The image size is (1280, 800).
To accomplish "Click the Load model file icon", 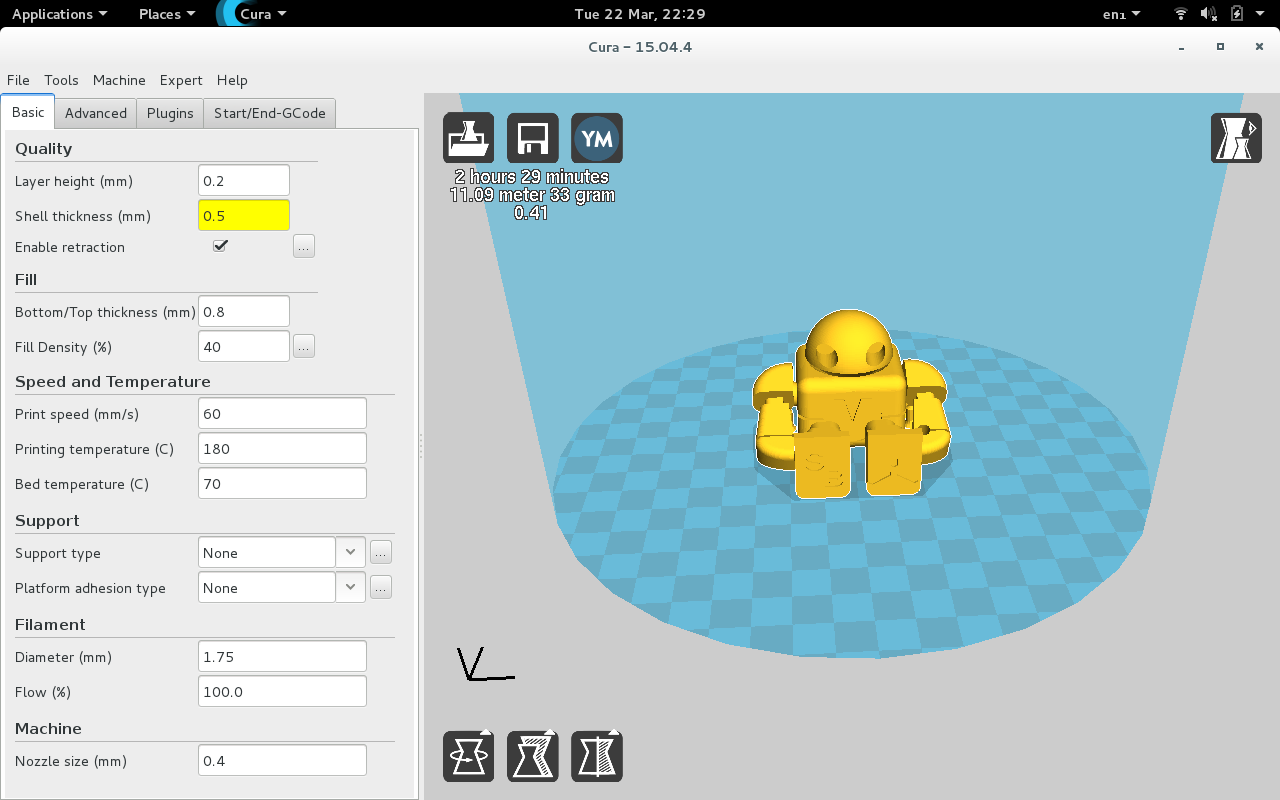I will [x=468, y=138].
